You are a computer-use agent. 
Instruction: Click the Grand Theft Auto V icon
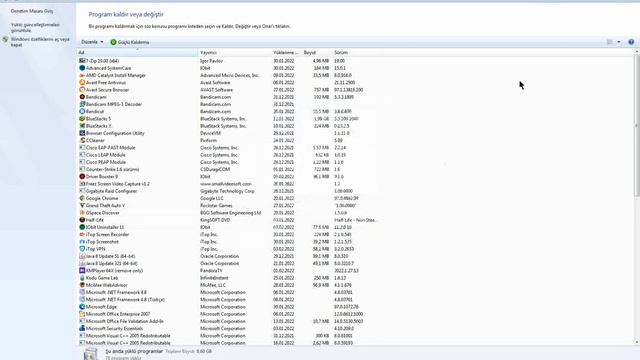click(x=82, y=206)
